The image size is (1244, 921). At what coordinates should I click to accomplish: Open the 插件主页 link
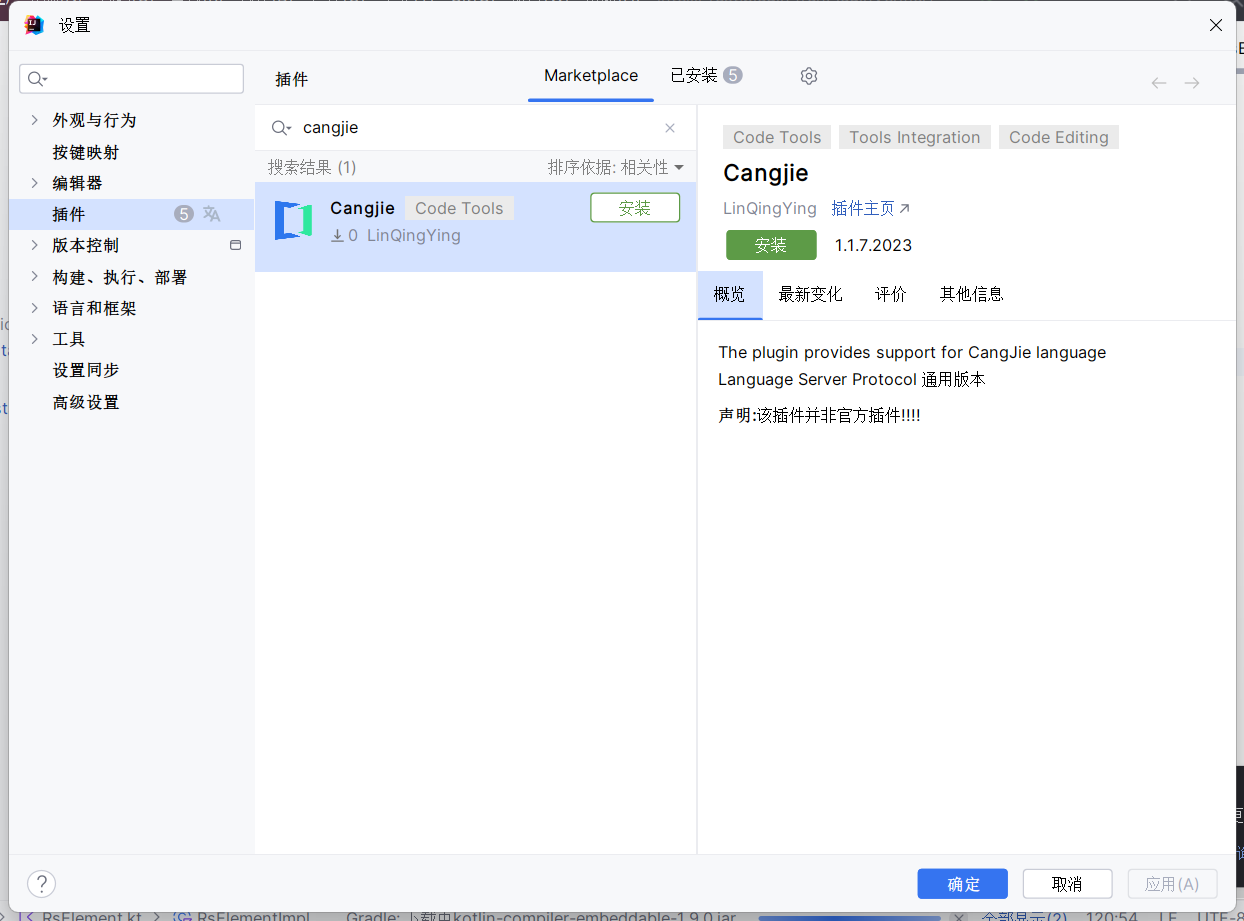871,208
